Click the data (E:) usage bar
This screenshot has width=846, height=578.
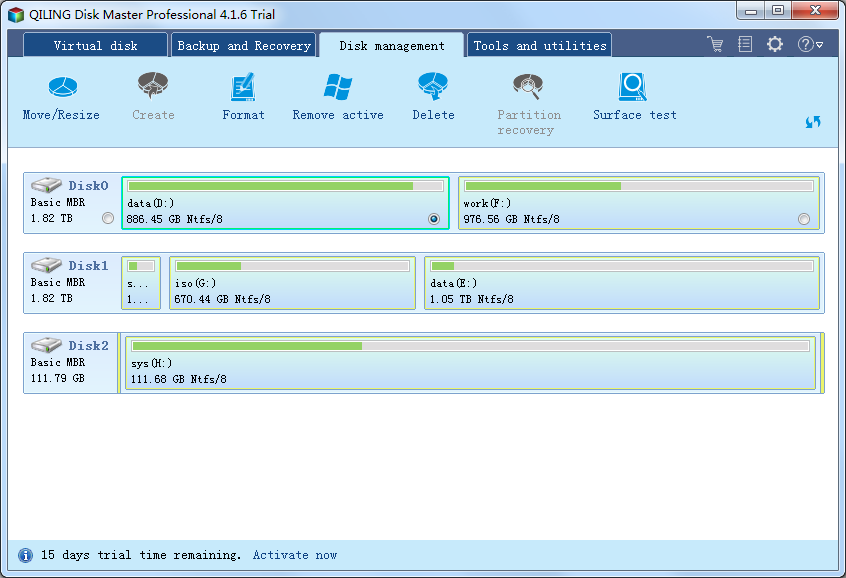tap(622, 266)
